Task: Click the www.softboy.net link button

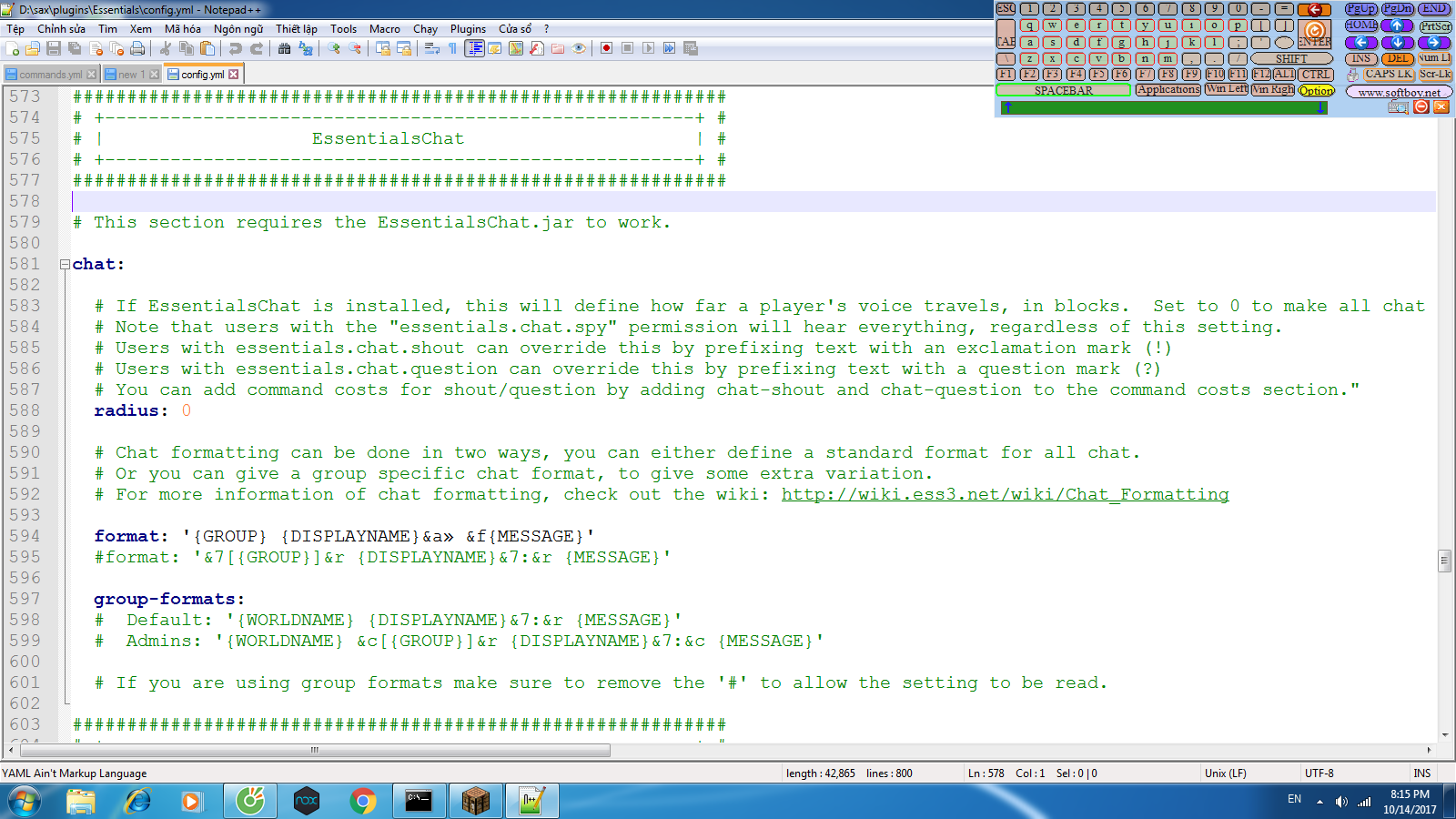Action: pos(1399,92)
